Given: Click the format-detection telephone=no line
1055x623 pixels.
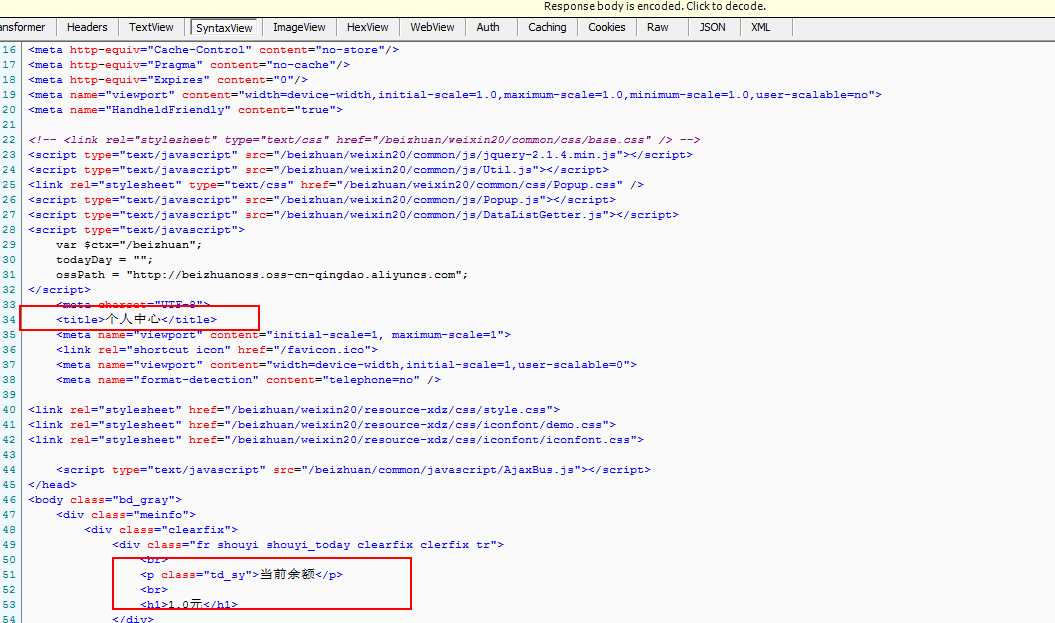Looking at the screenshot, I should [248, 379].
